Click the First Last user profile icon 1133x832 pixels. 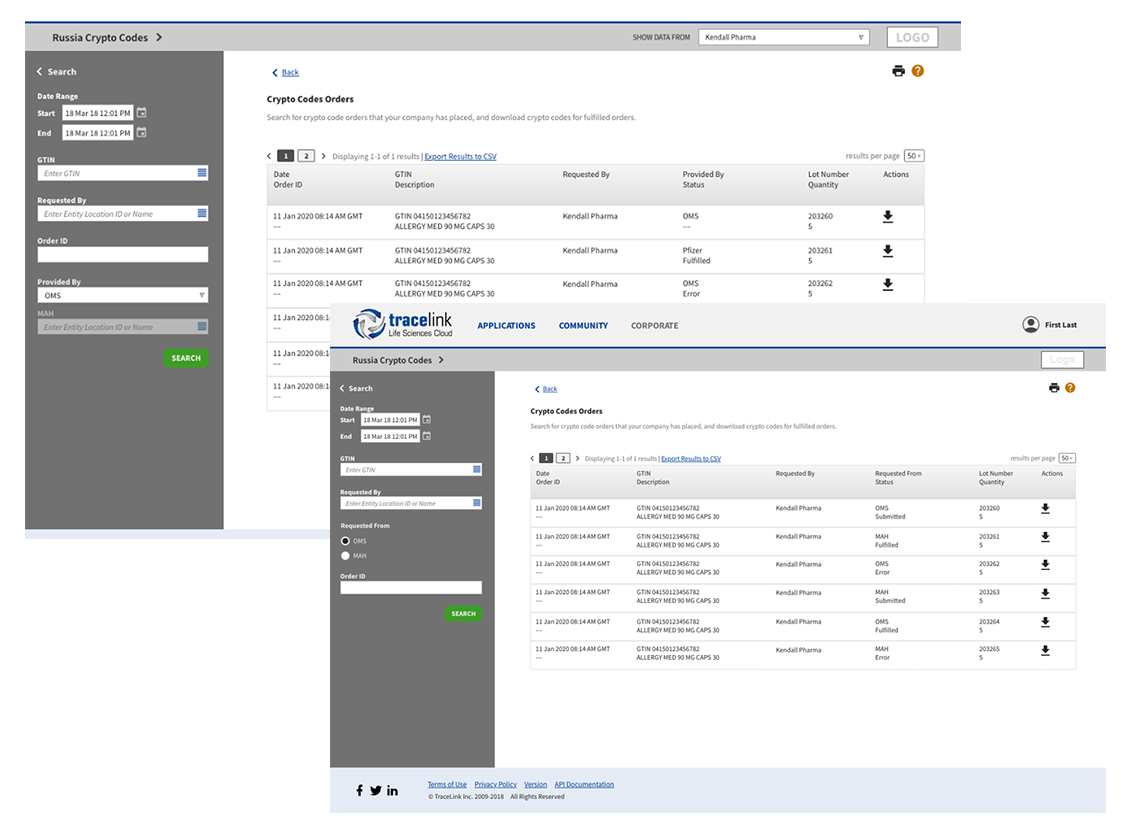[x=1031, y=325]
